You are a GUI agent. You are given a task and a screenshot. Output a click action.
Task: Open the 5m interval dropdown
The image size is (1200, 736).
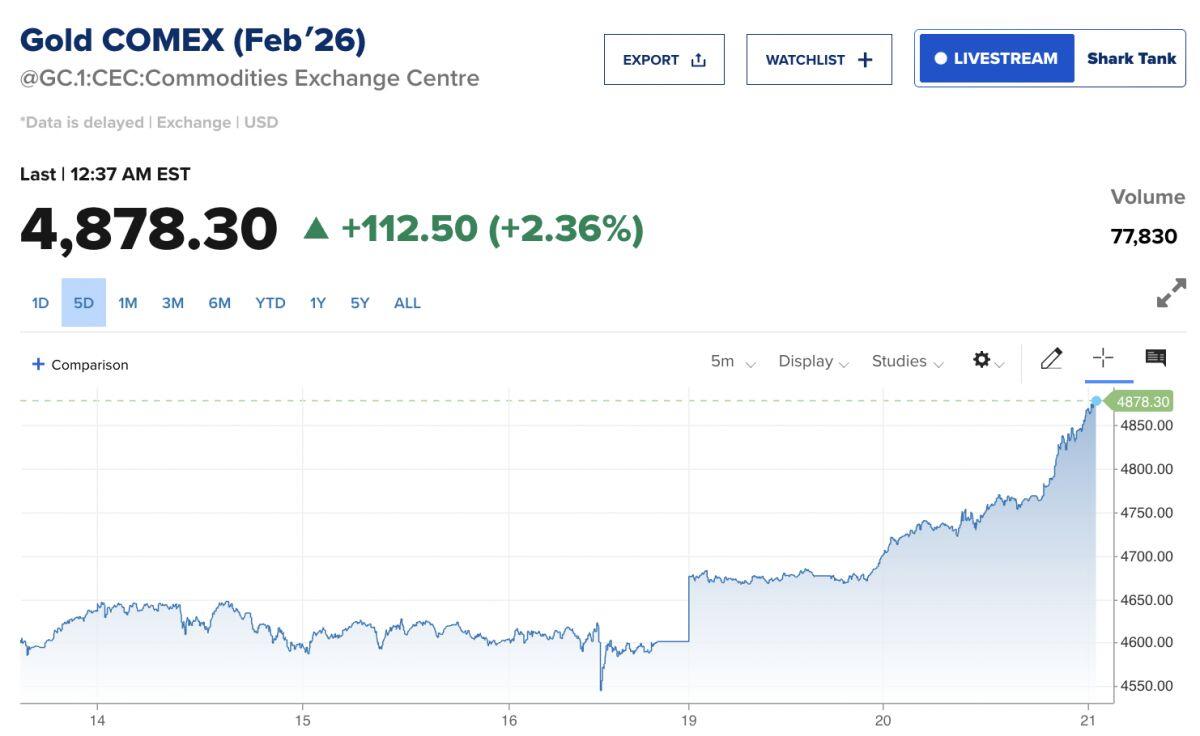(x=732, y=362)
